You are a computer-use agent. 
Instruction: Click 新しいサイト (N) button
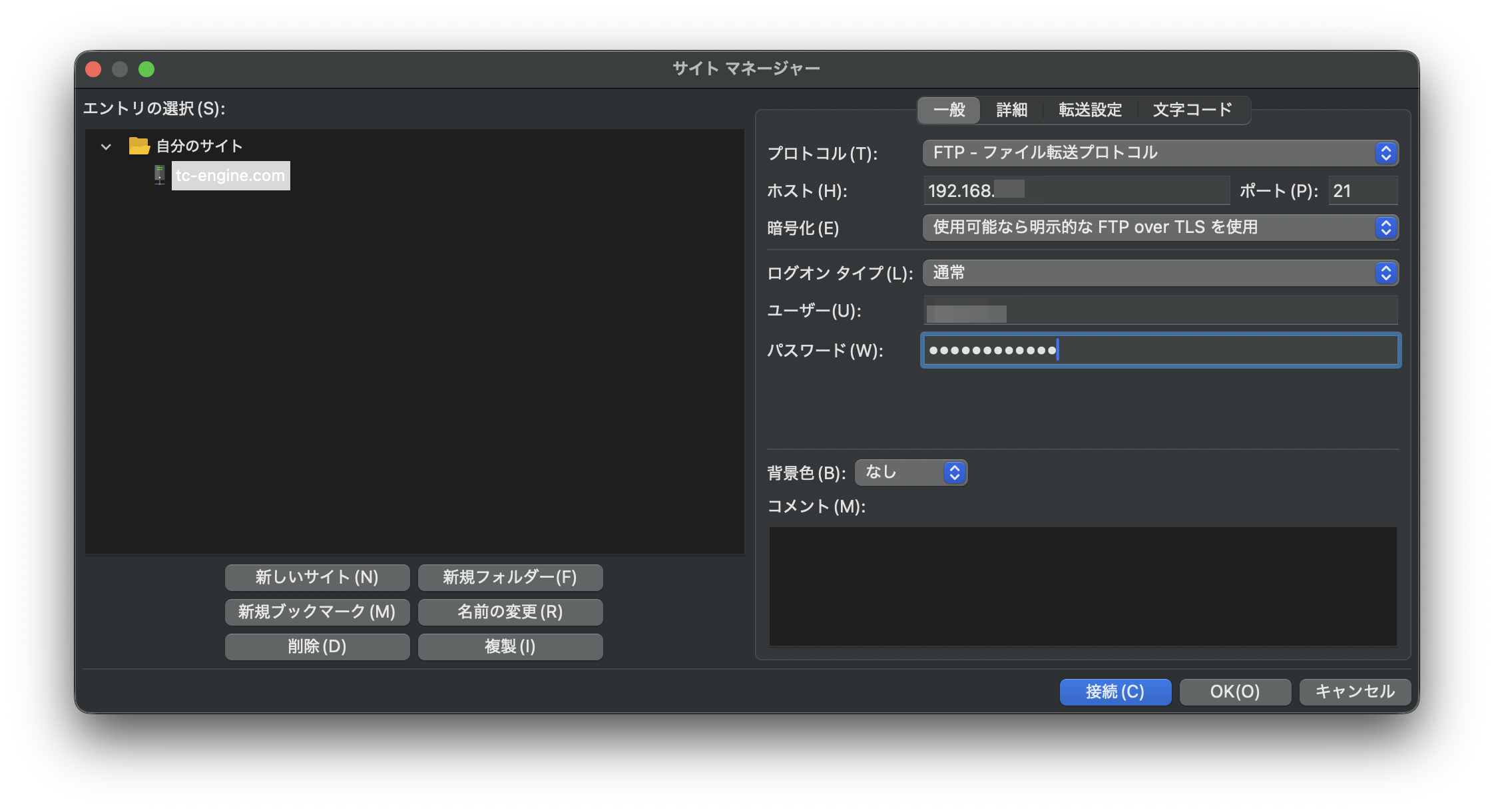click(x=317, y=577)
